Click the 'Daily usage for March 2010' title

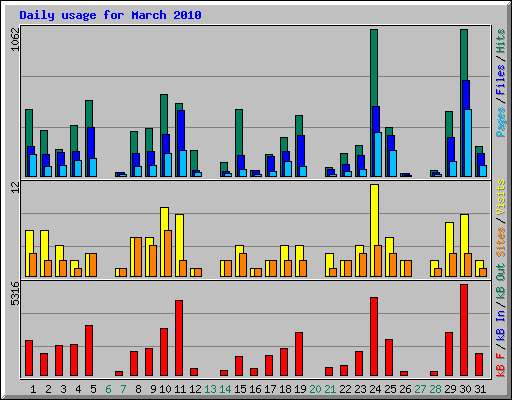pyautogui.click(x=110, y=15)
